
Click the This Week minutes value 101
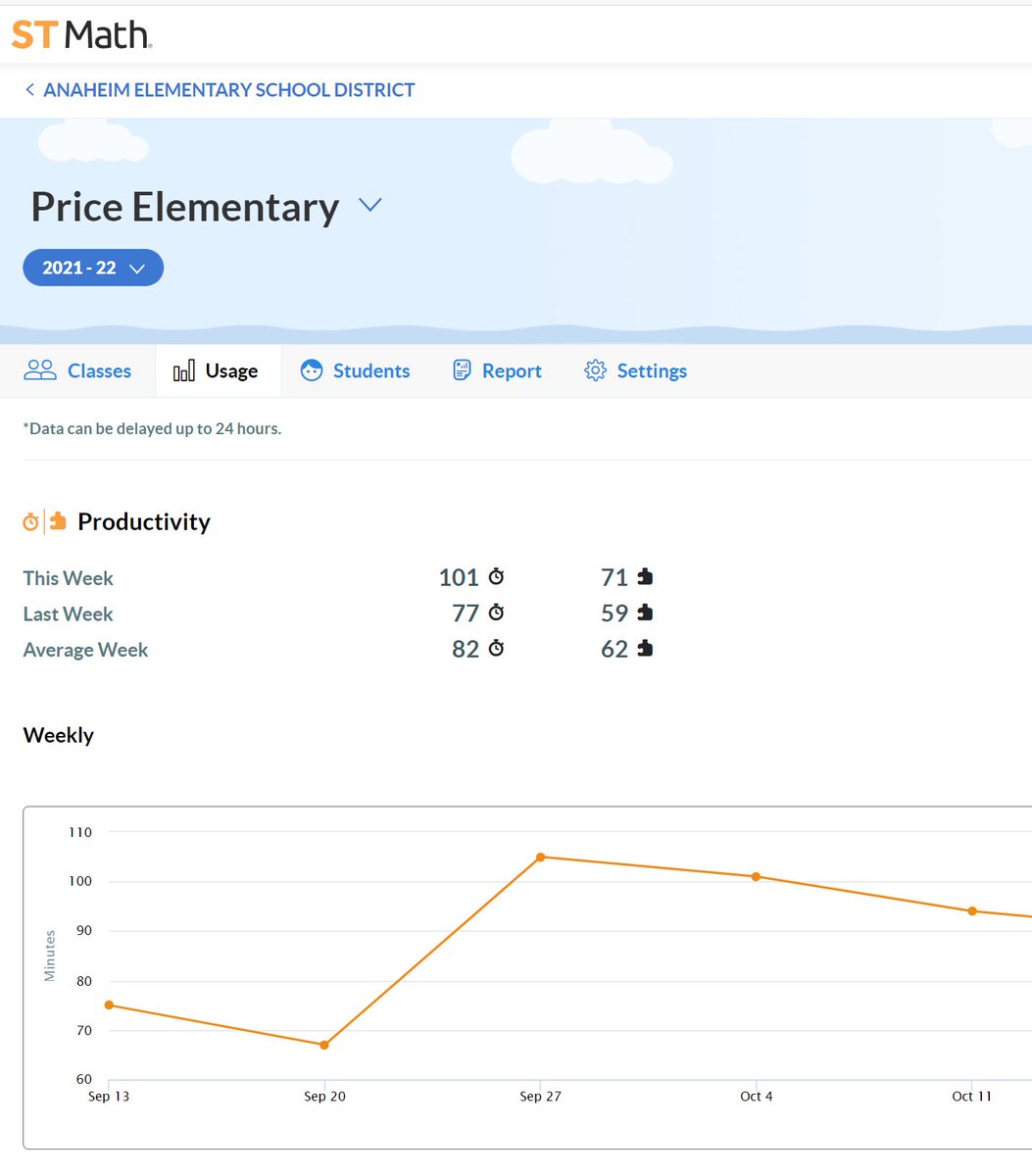459,577
